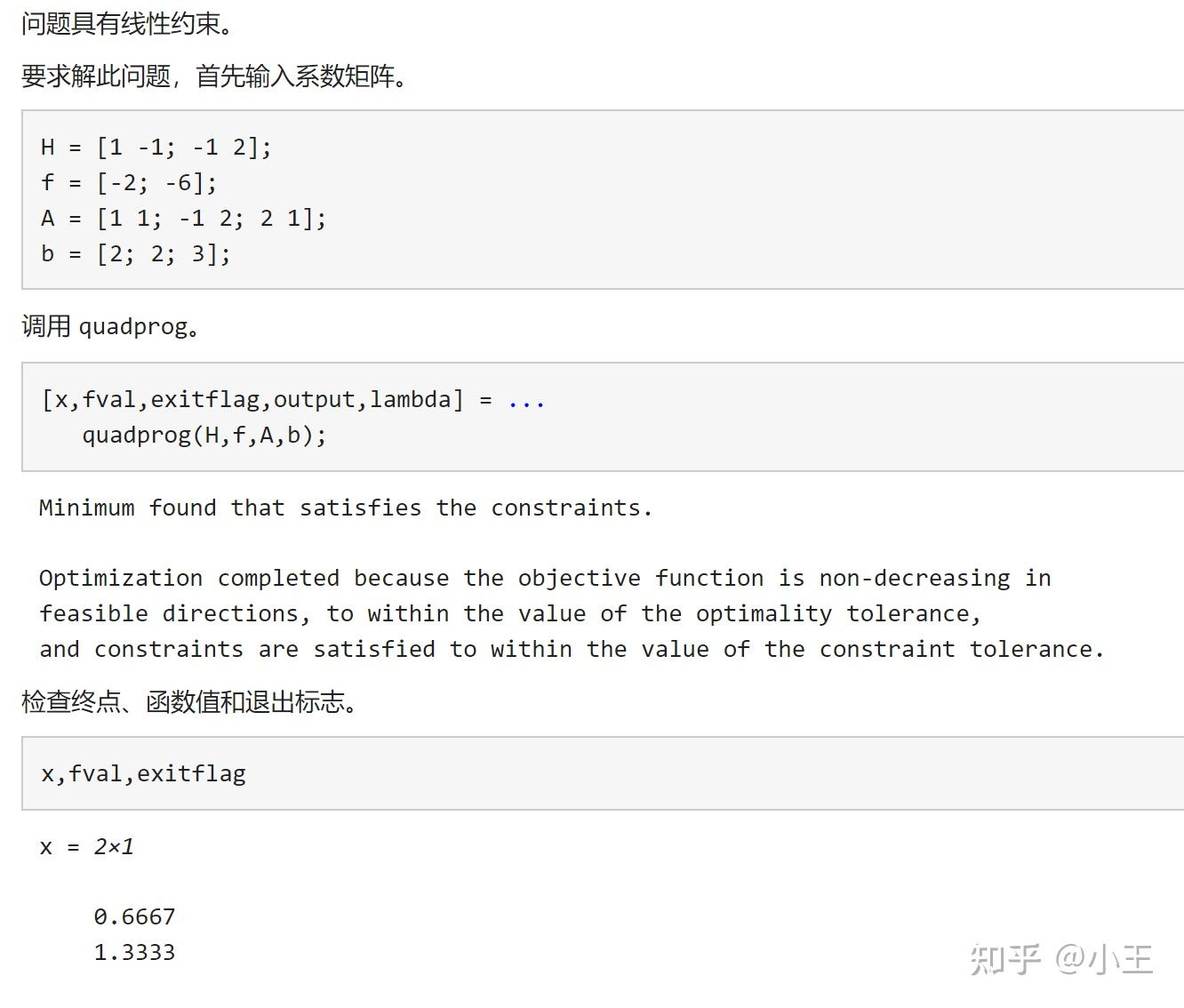The height and width of the screenshot is (1008, 1184).
Task: Click the '检查终点、函数值和退出标志。' paragraph
Action: tap(189, 702)
